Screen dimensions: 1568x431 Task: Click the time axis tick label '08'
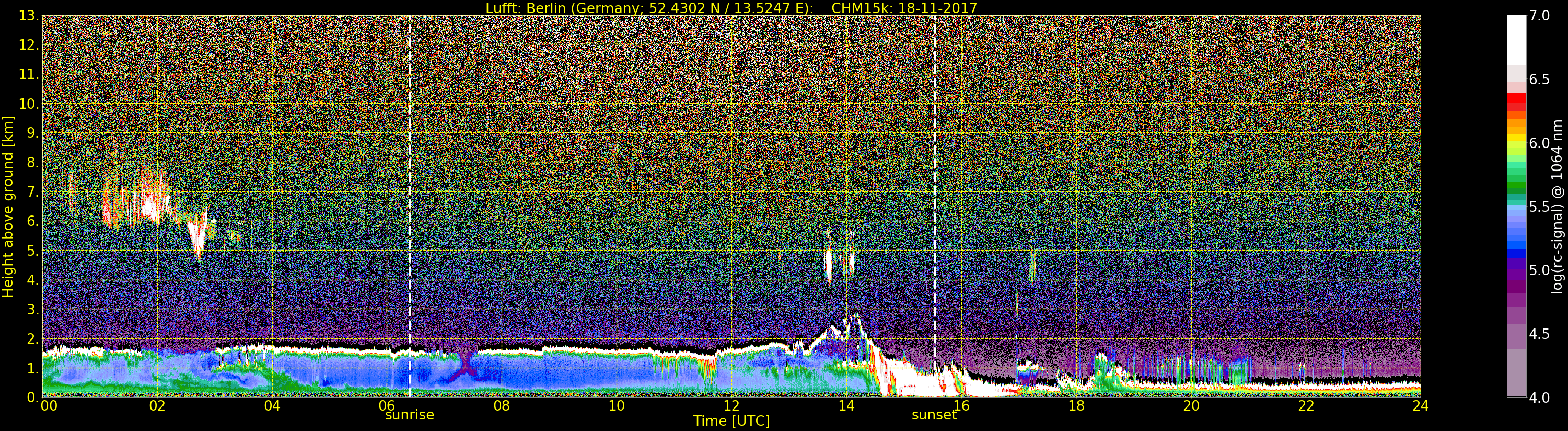[502, 406]
